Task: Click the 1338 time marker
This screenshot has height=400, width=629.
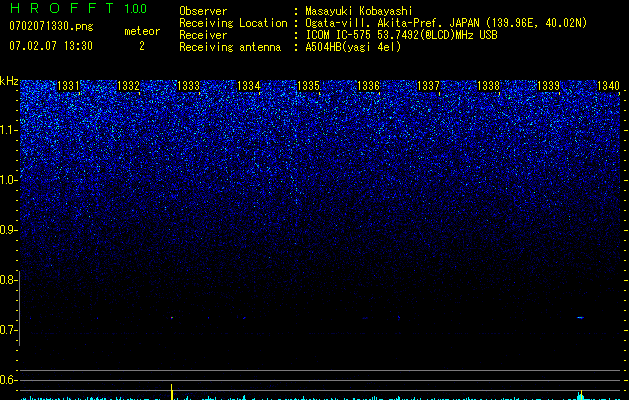Action: 489,86
